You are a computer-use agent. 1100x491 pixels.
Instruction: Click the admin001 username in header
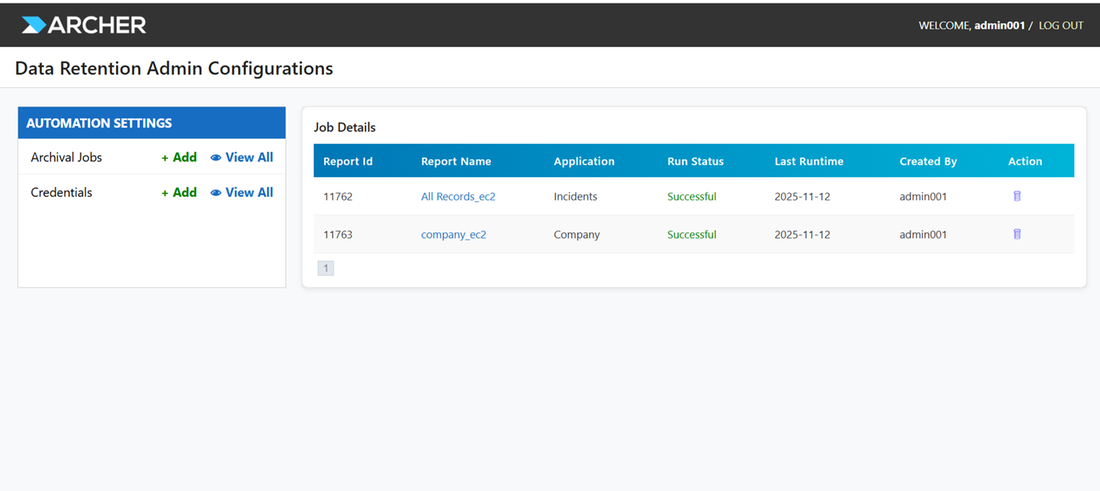tap(1000, 25)
